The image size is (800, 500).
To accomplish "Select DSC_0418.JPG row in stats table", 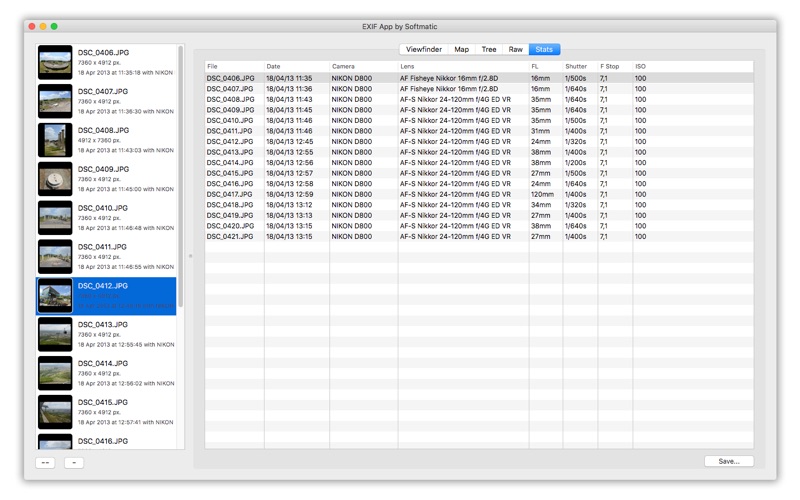I will (x=479, y=205).
